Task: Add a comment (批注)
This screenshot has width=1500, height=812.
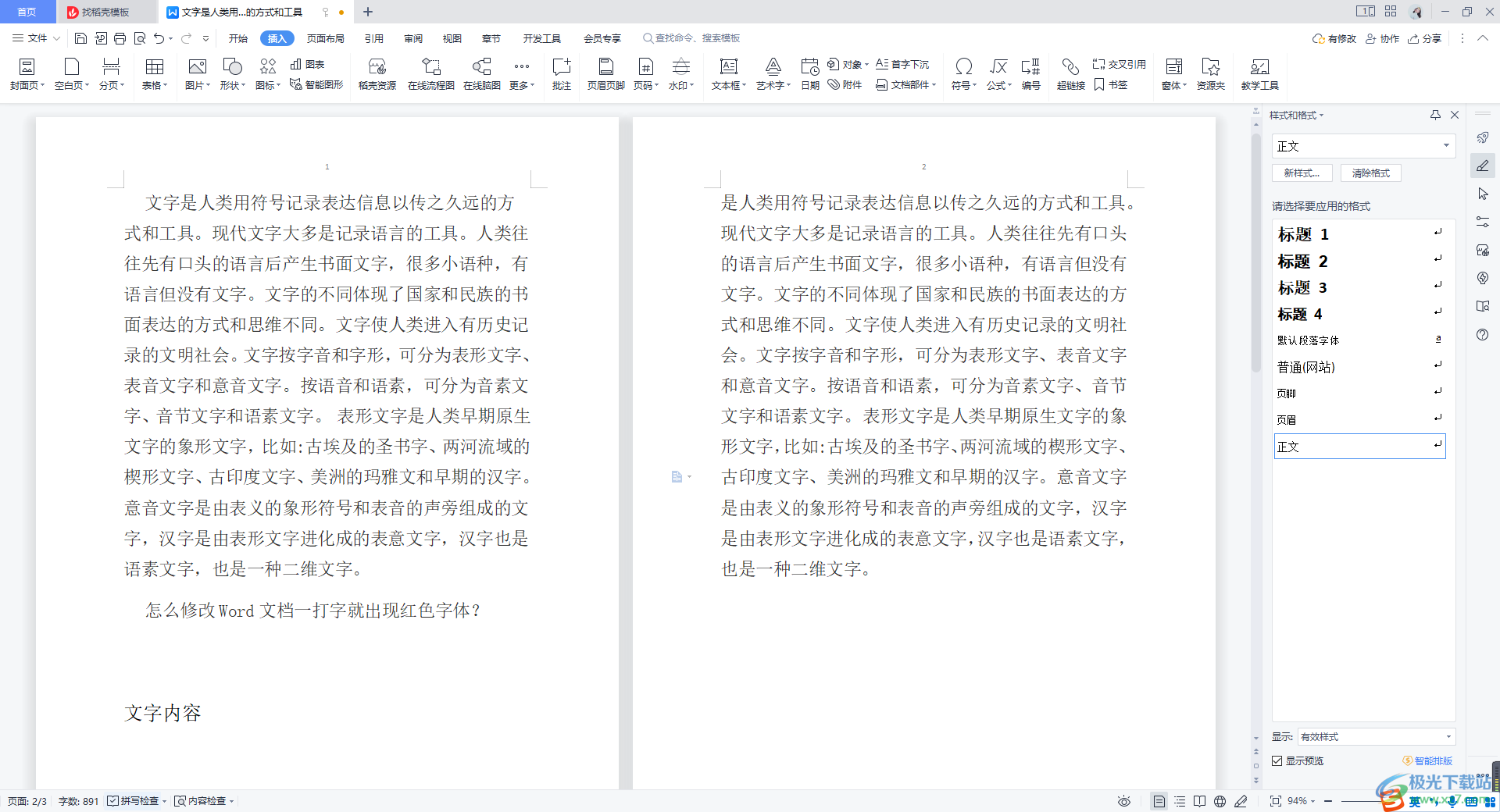Action: (x=562, y=74)
